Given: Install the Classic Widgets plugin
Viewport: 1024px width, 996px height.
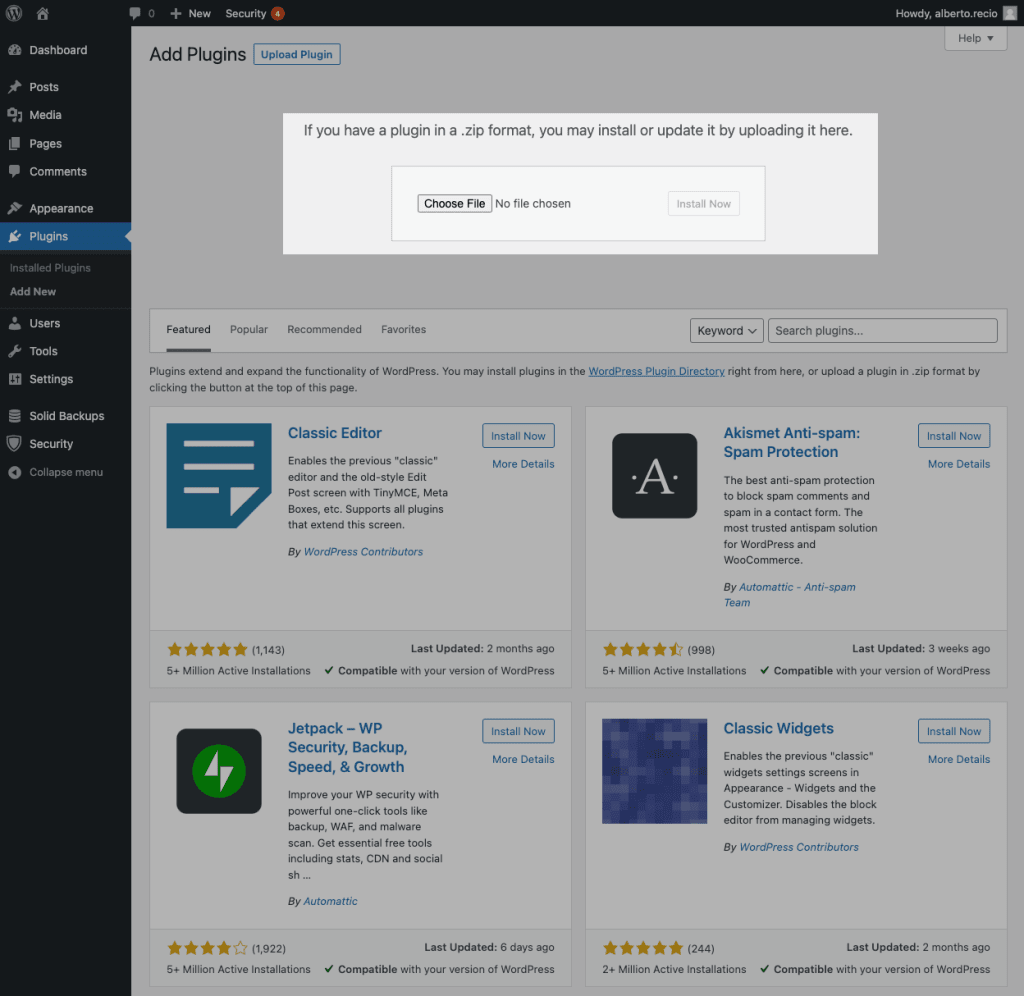Looking at the screenshot, I should (953, 731).
